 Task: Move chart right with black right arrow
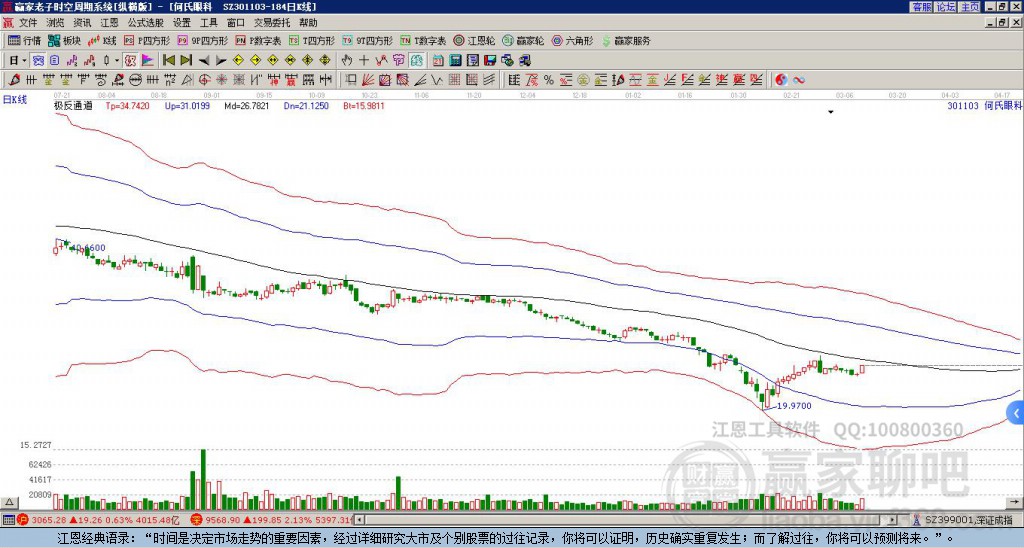pyautogui.click(x=221, y=61)
